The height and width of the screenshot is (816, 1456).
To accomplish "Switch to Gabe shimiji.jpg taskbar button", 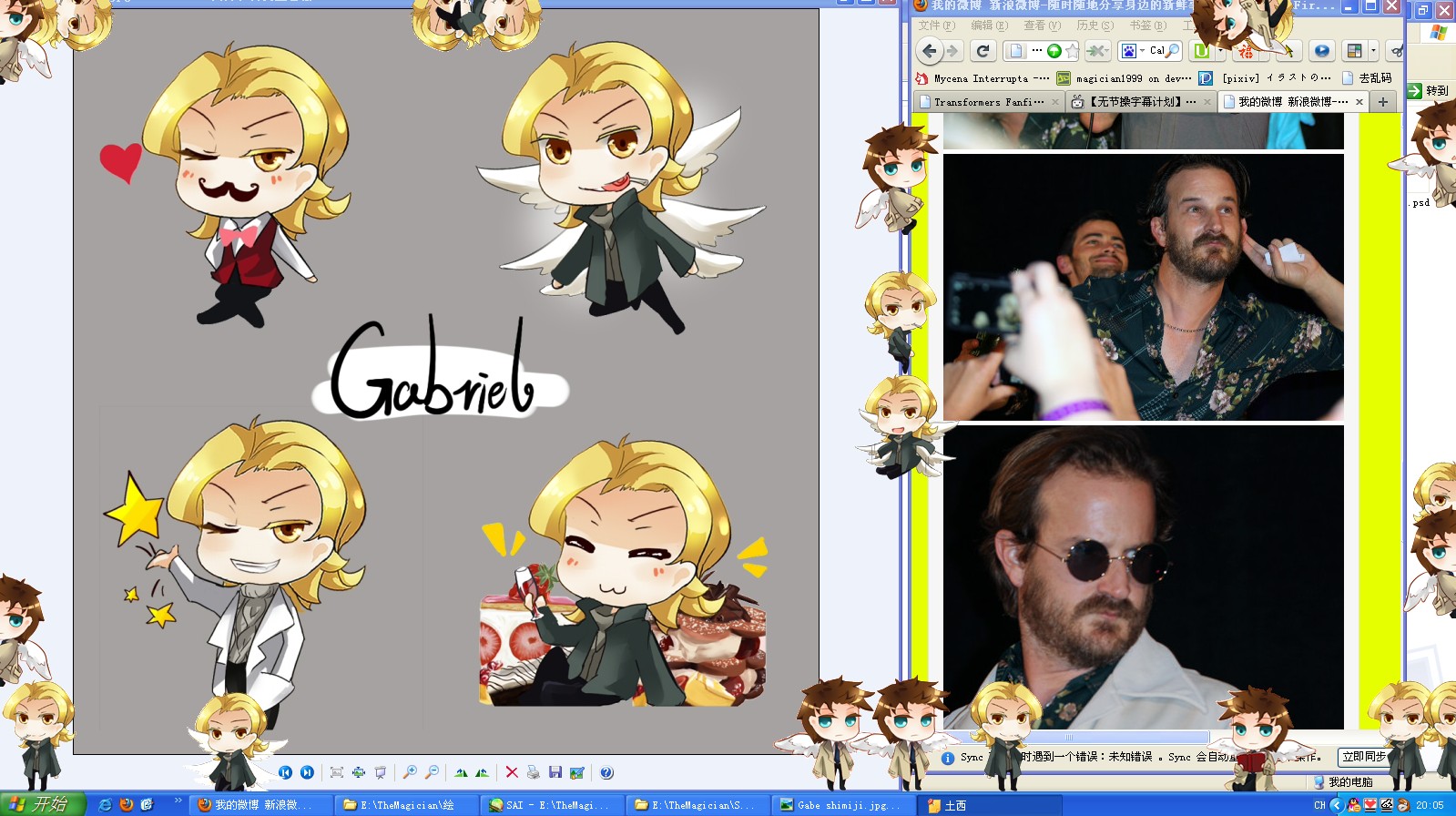I will 845,805.
